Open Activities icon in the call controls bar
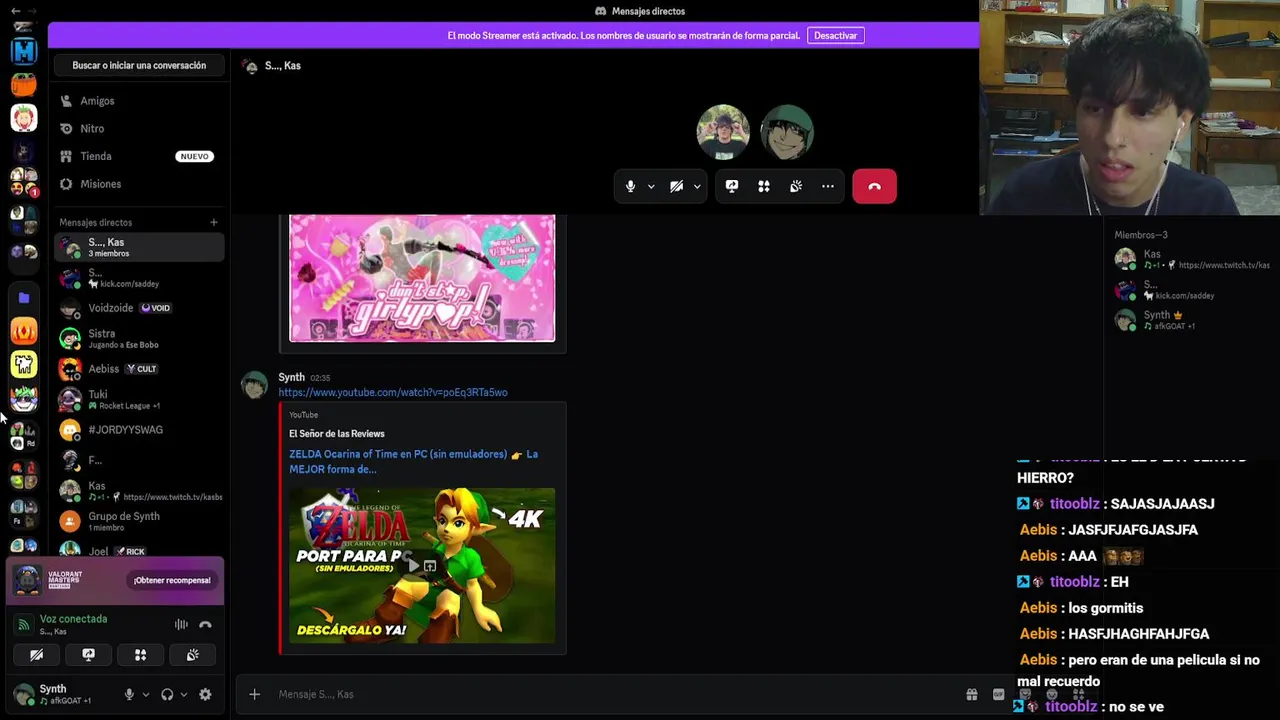Screen dimensions: 1280x720 (x=764, y=186)
